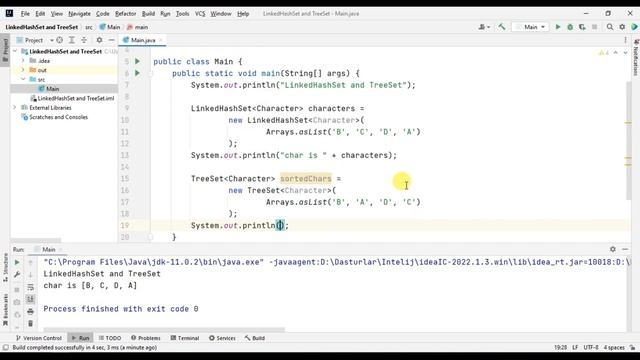Clear all console output trash icon
640x360 pixels.
[x=30, y=324]
